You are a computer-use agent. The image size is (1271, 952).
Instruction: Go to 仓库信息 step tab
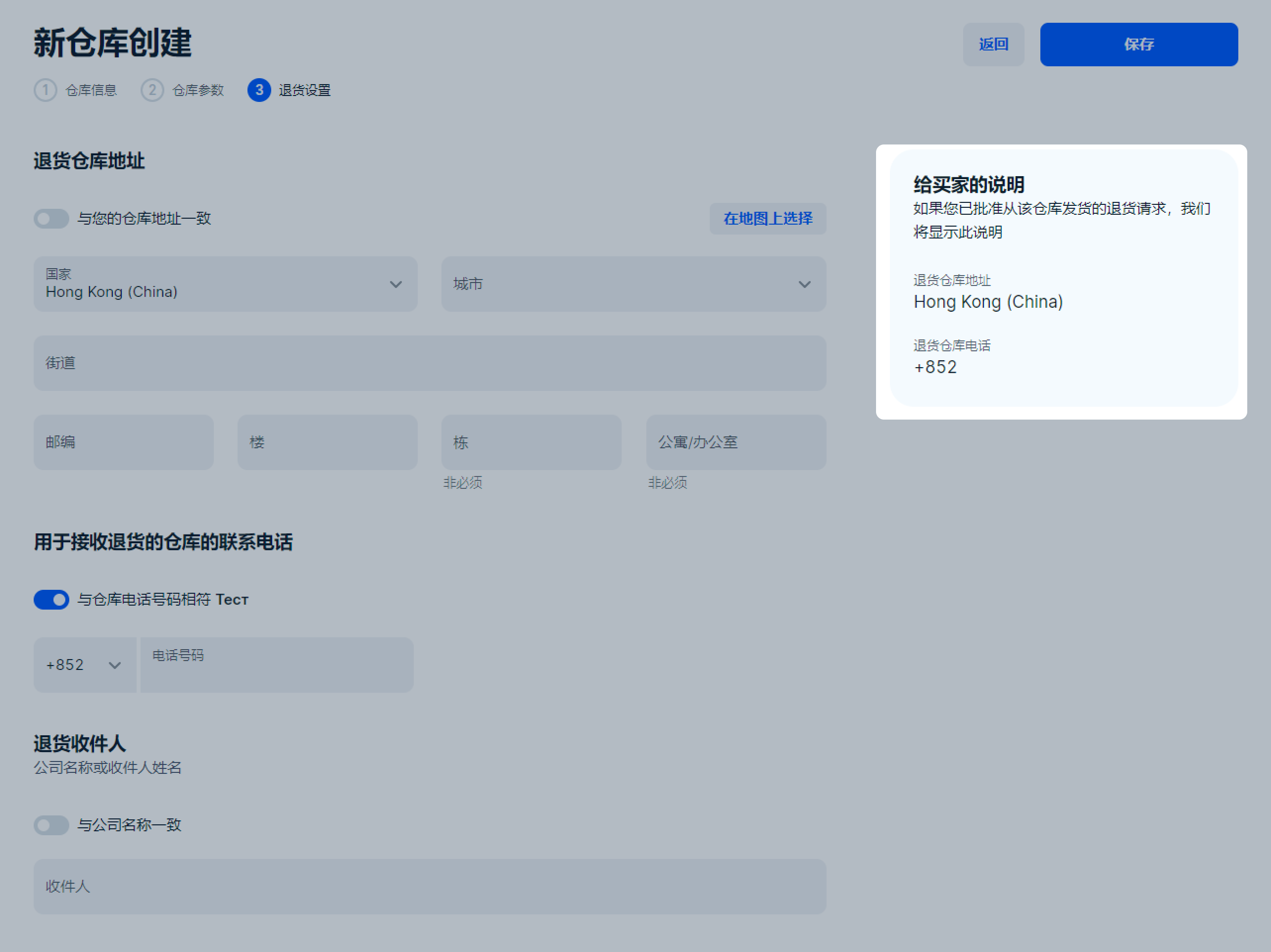point(91,90)
